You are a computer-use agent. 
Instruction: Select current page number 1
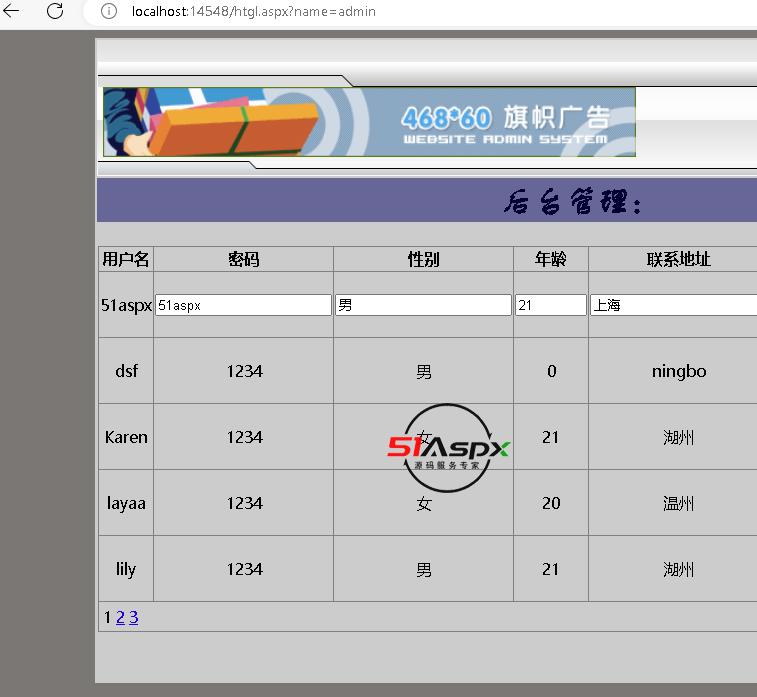point(107,617)
